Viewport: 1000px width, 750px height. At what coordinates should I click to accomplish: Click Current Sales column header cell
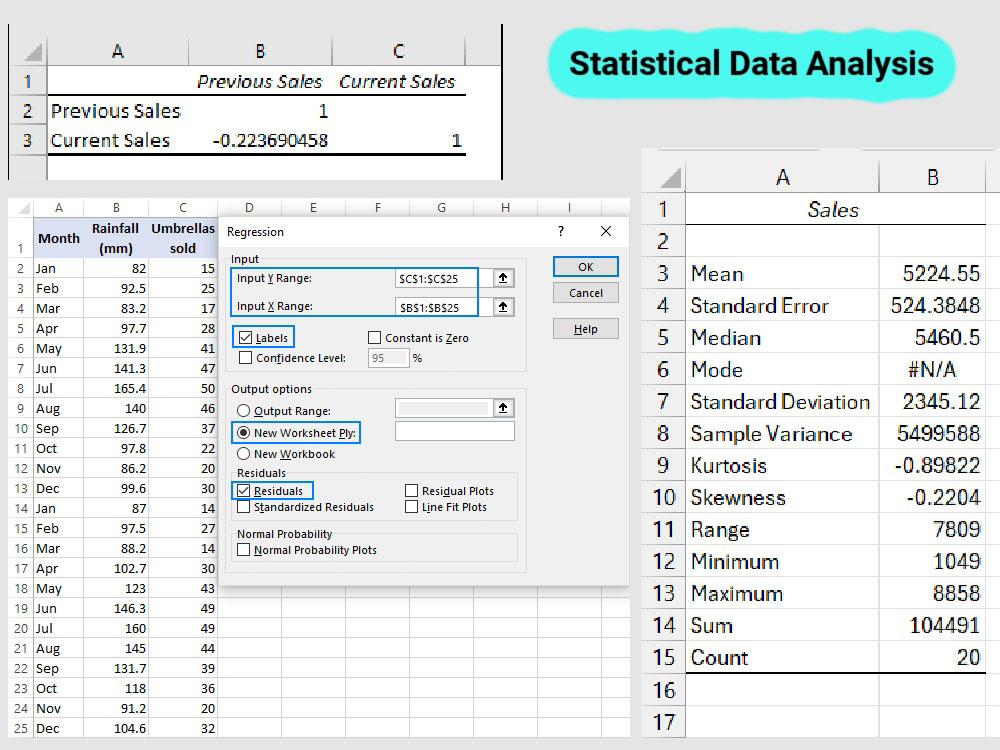pos(399,82)
